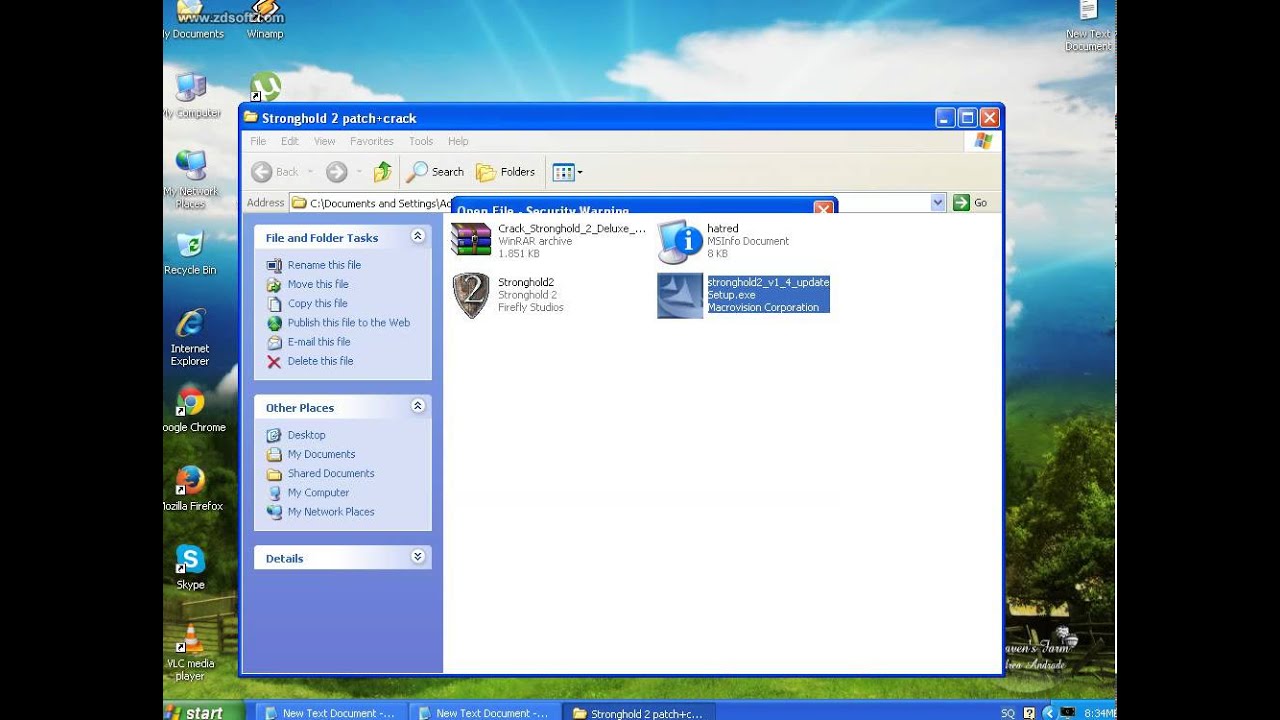1280x720 pixels.
Task: Click Publish this file to the Web
Action: [349, 322]
